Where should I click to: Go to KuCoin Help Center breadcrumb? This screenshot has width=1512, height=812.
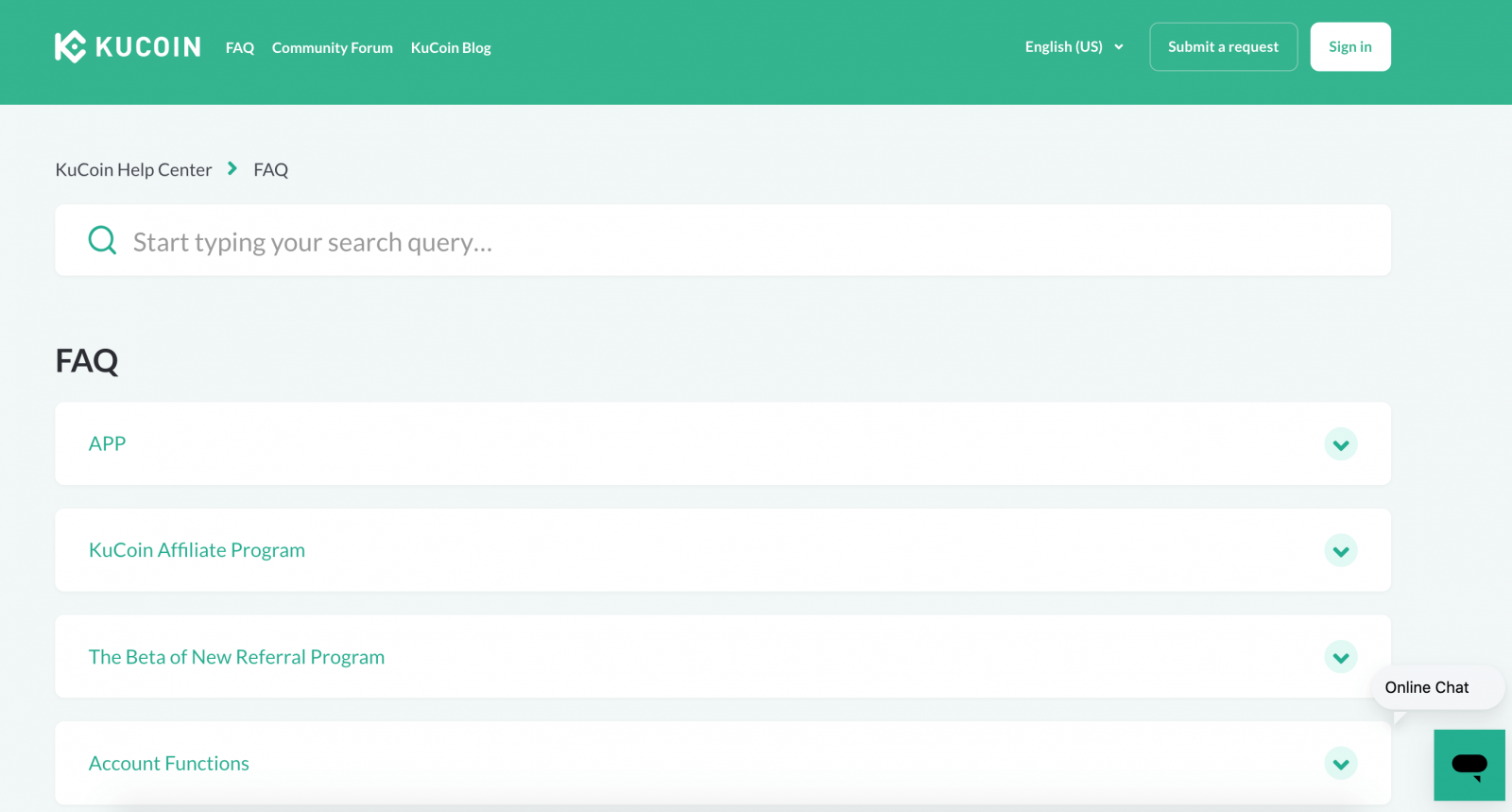tap(133, 170)
